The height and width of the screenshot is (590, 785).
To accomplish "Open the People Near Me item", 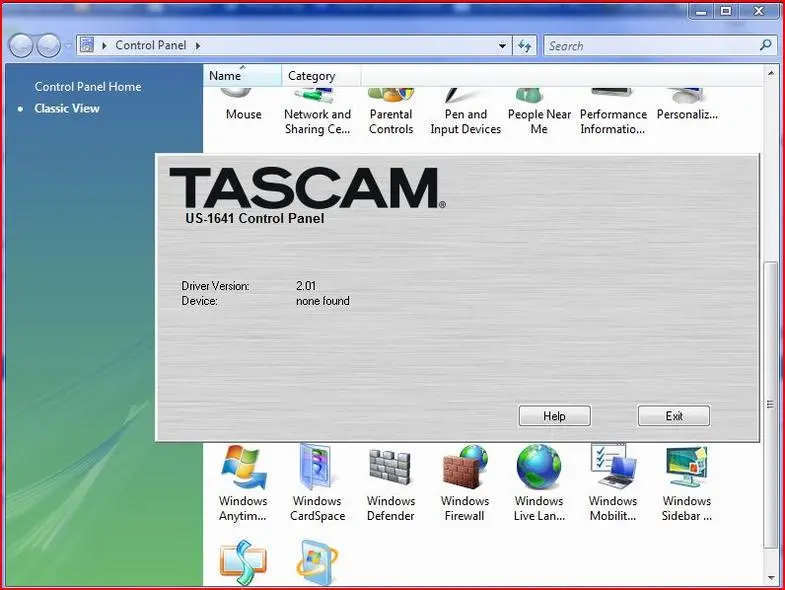I will coord(539,113).
